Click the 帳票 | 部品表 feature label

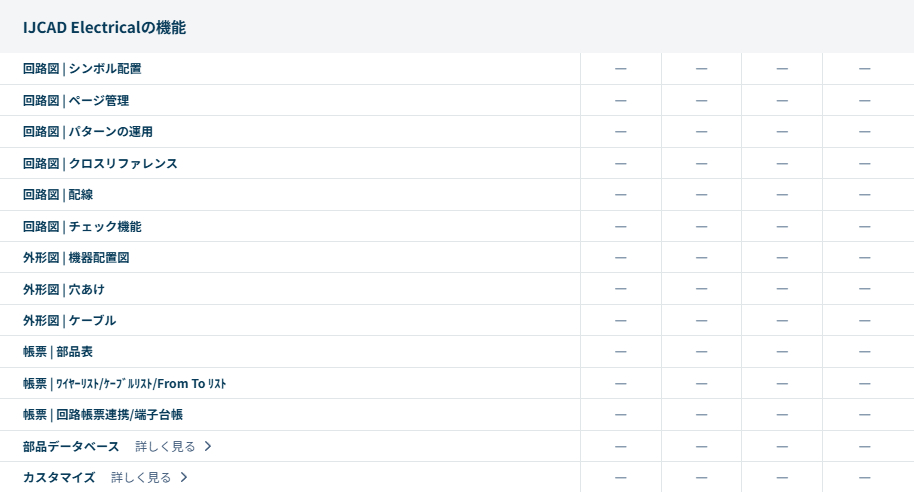click(x=58, y=352)
